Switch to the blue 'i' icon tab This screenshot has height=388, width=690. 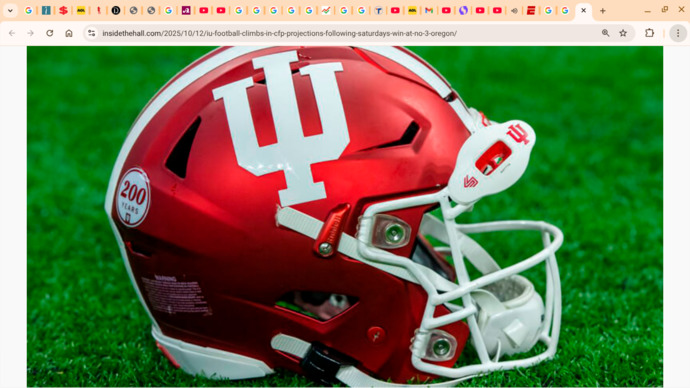tap(46, 11)
